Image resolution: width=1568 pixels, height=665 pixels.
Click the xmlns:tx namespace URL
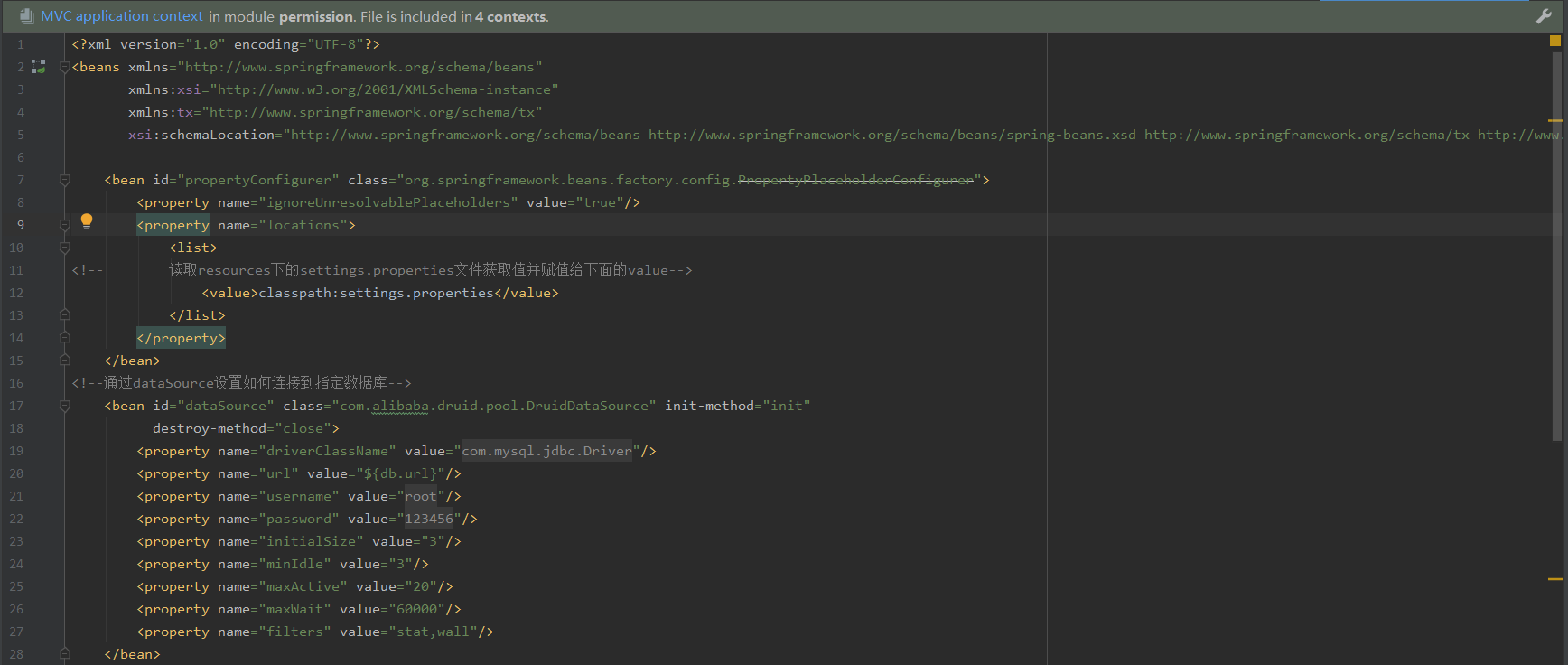[x=372, y=112]
